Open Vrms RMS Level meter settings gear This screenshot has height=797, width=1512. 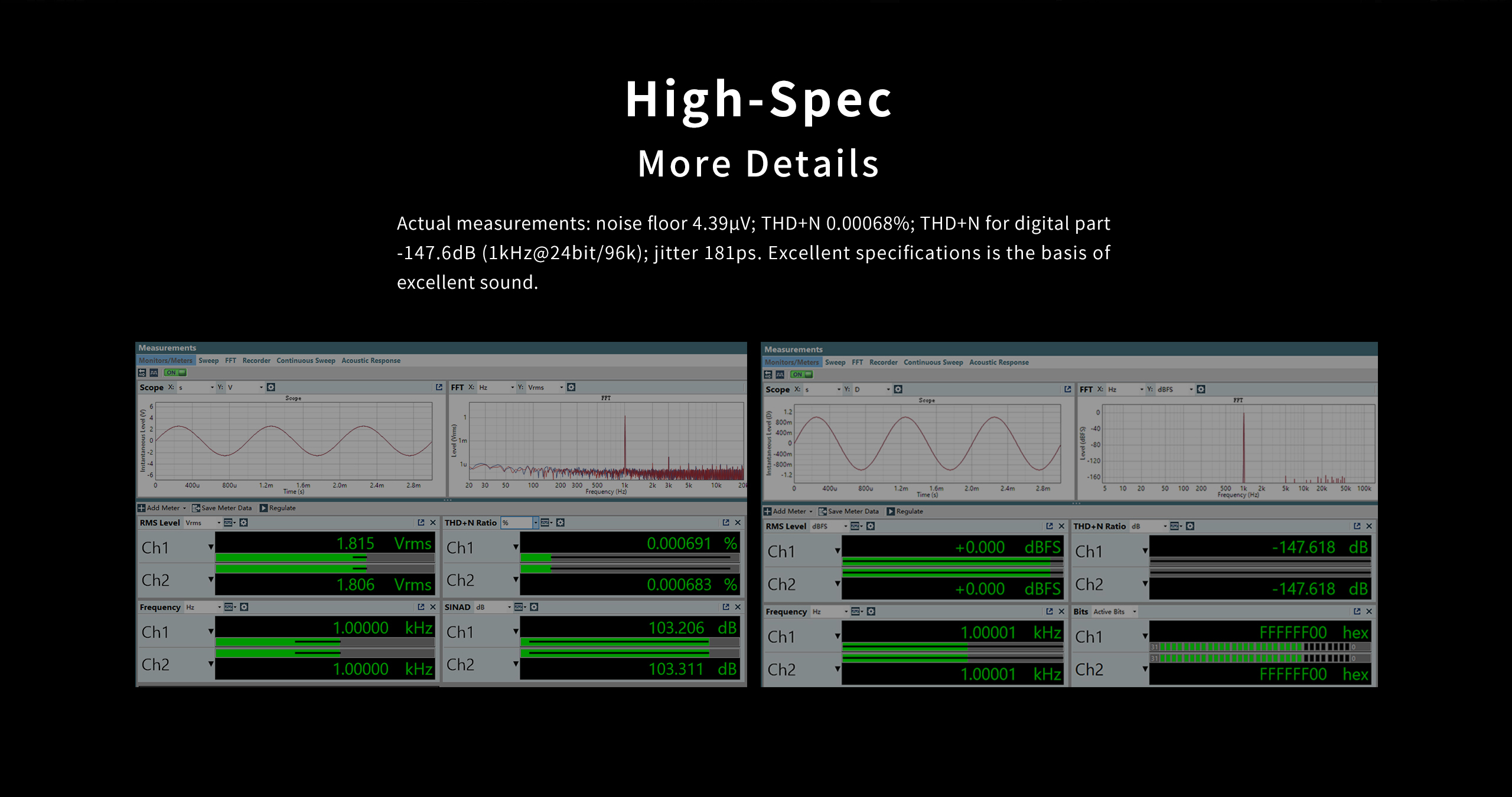click(244, 522)
